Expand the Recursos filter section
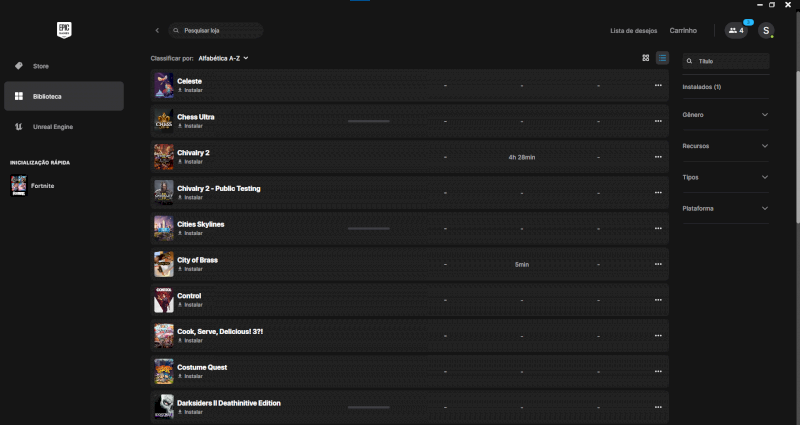Image resolution: width=800 pixels, height=425 pixels. coord(726,146)
